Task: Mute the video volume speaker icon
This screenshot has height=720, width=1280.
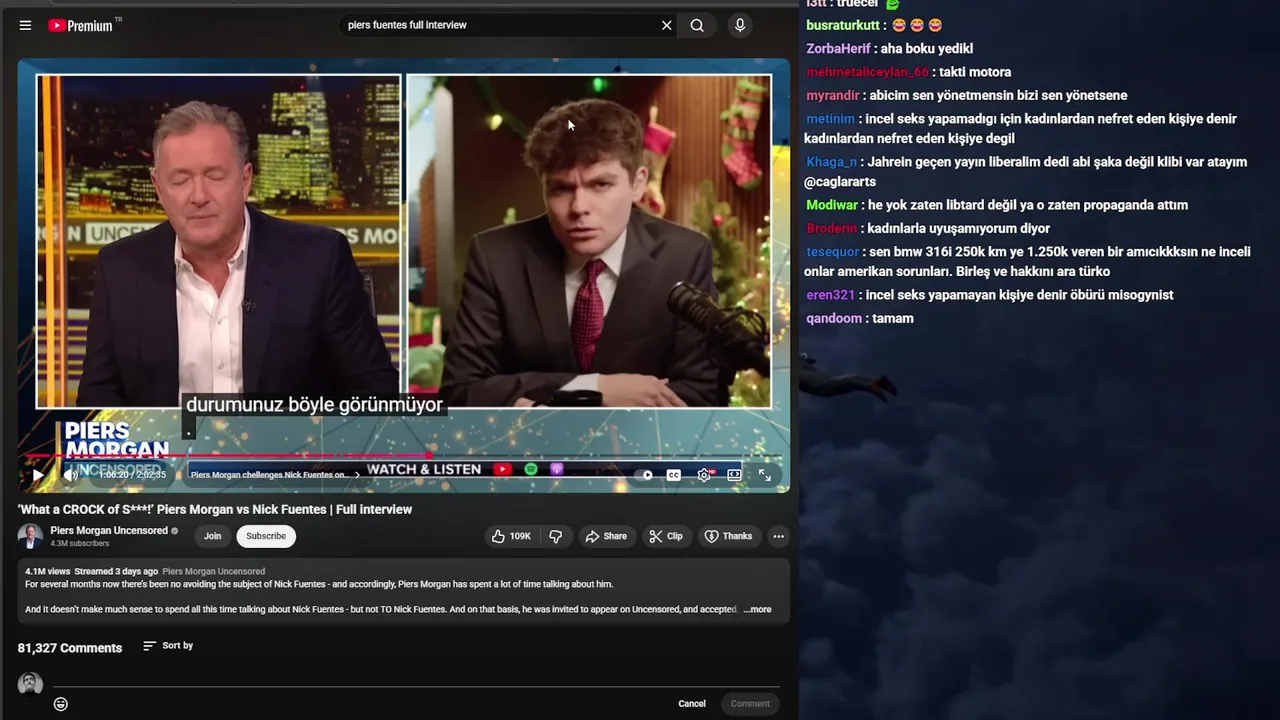Action: point(70,475)
